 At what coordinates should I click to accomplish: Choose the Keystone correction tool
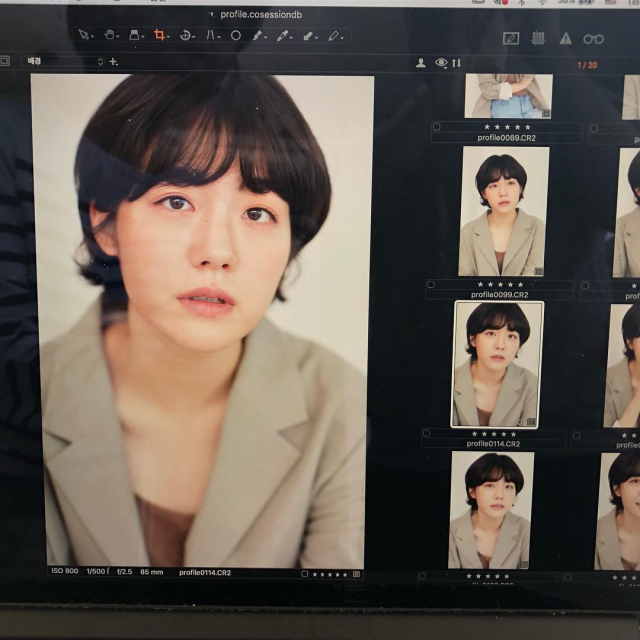pos(212,35)
